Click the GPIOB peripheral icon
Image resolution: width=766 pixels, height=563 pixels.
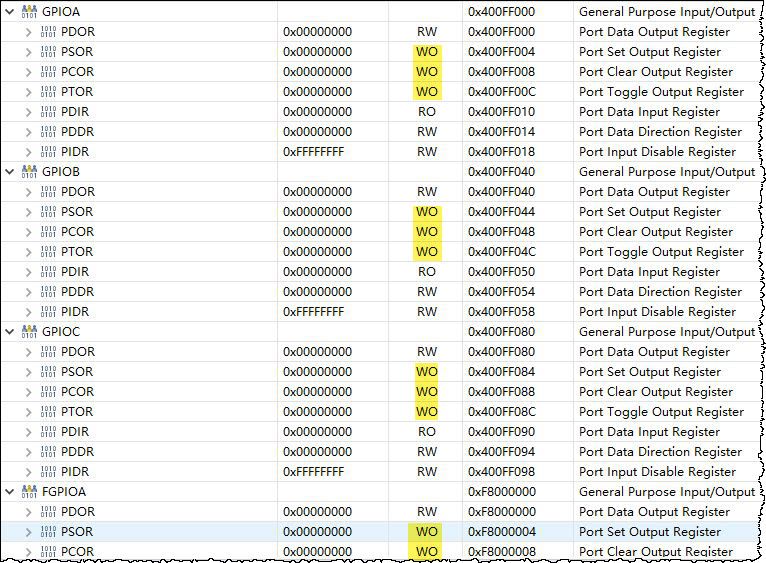(29, 172)
